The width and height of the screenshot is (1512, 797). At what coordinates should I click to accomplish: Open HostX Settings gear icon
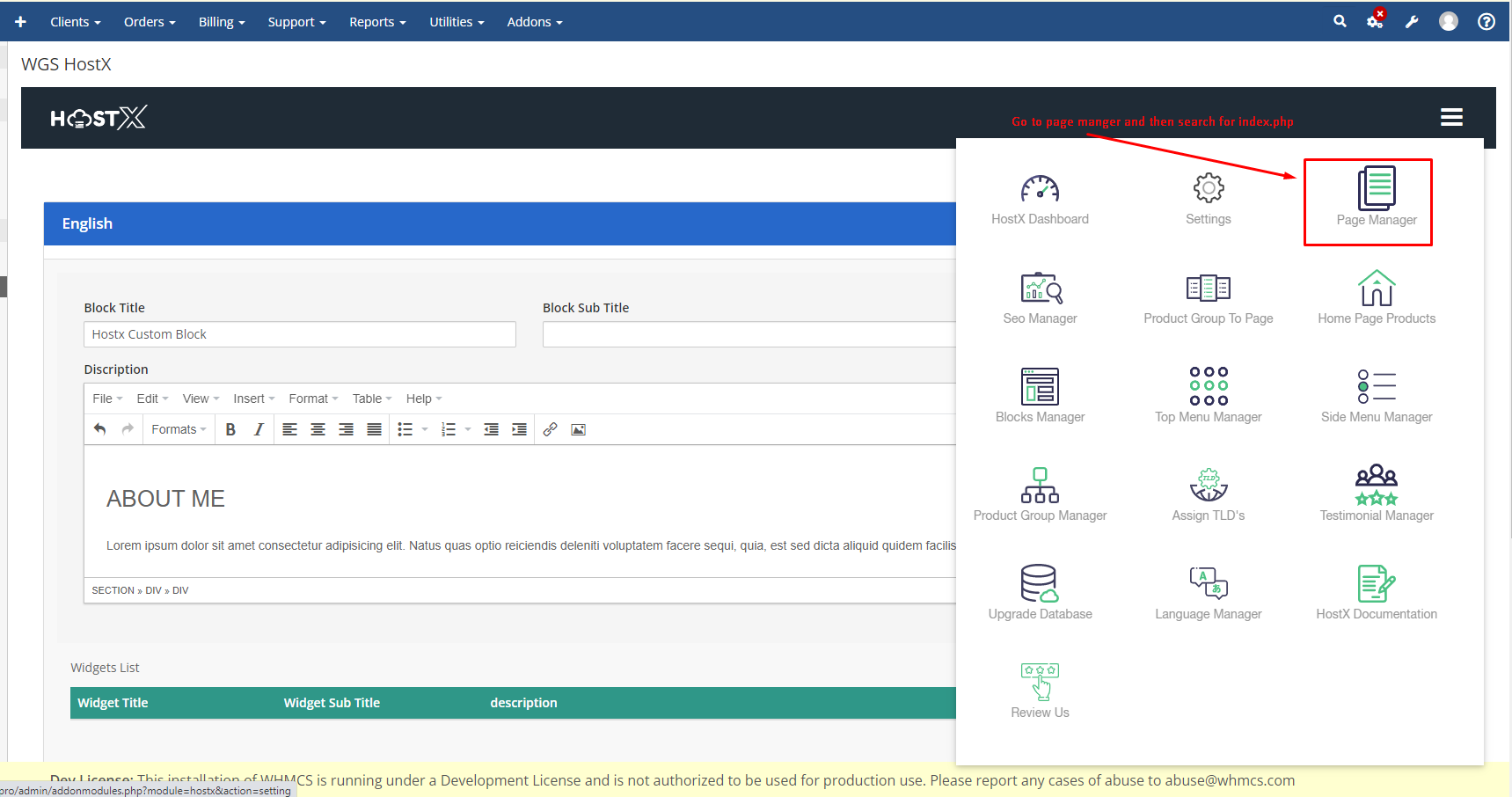pos(1209,187)
